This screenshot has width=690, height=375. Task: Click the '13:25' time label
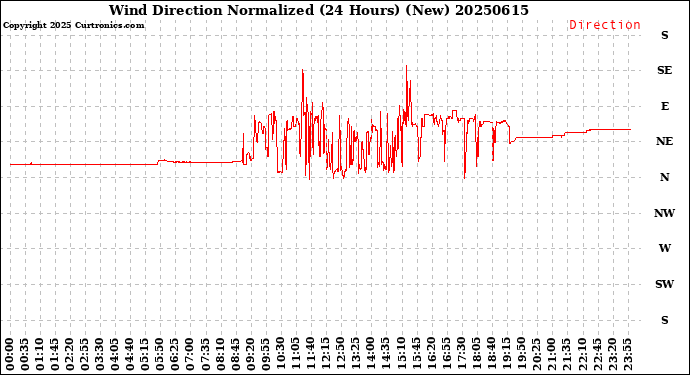click(x=355, y=354)
